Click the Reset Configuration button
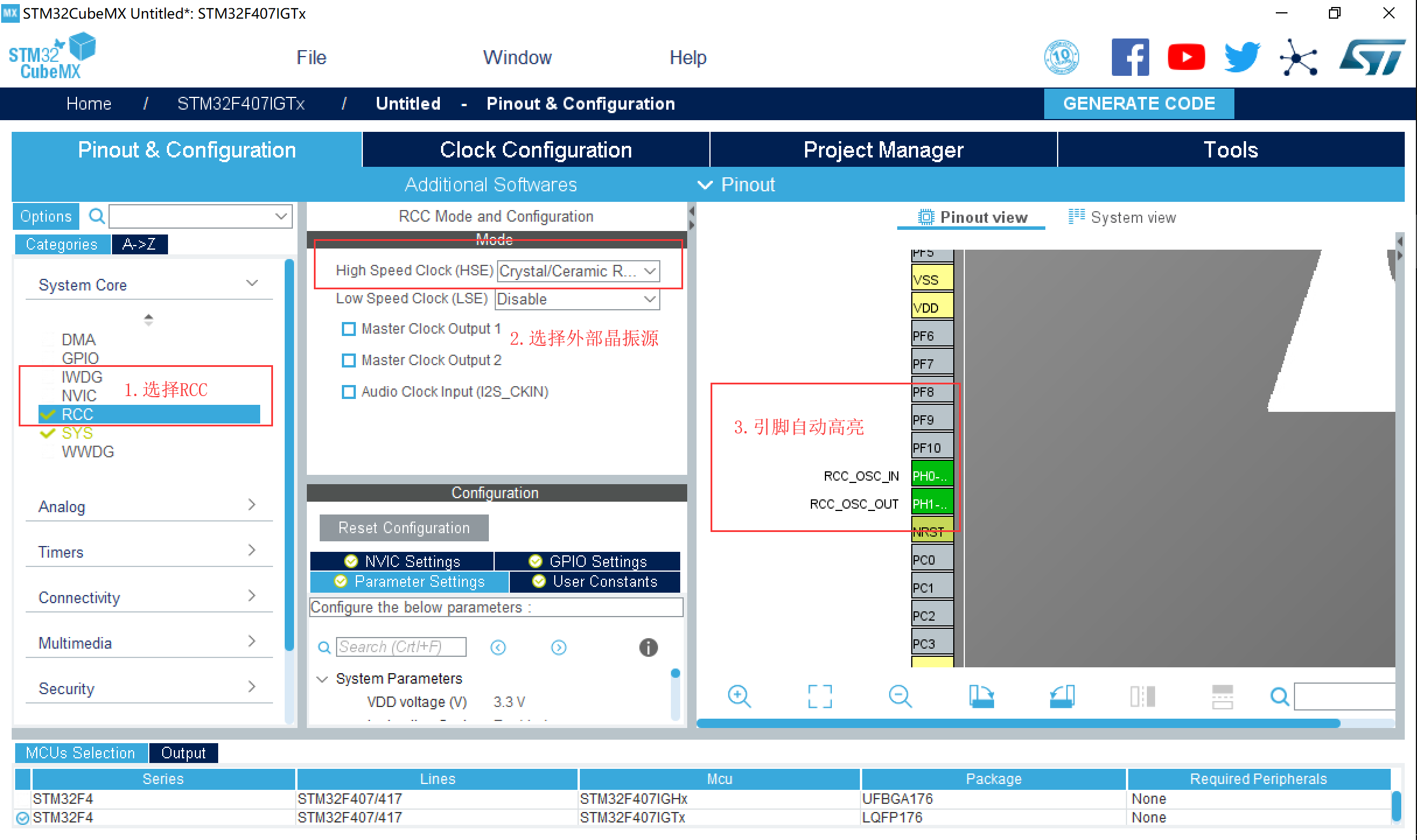This screenshot has height=840, width=1417. click(404, 528)
